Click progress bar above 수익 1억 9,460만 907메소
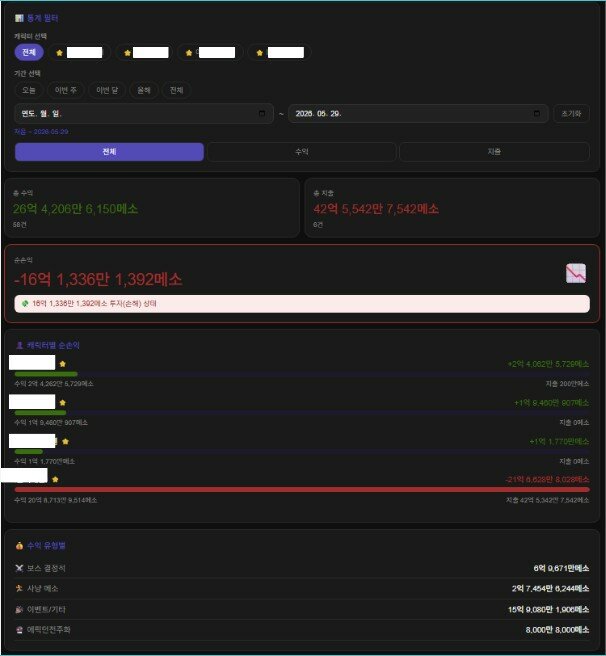 click(302, 413)
